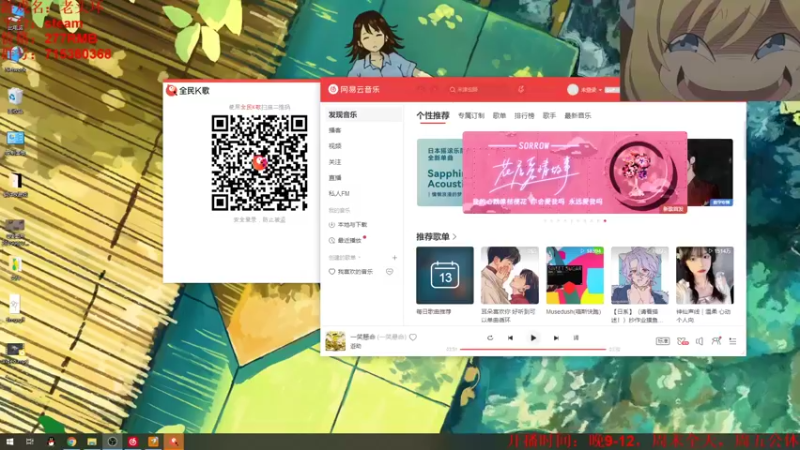
Task: Select the 排行榜 tab
Action: tap(524, 116)
